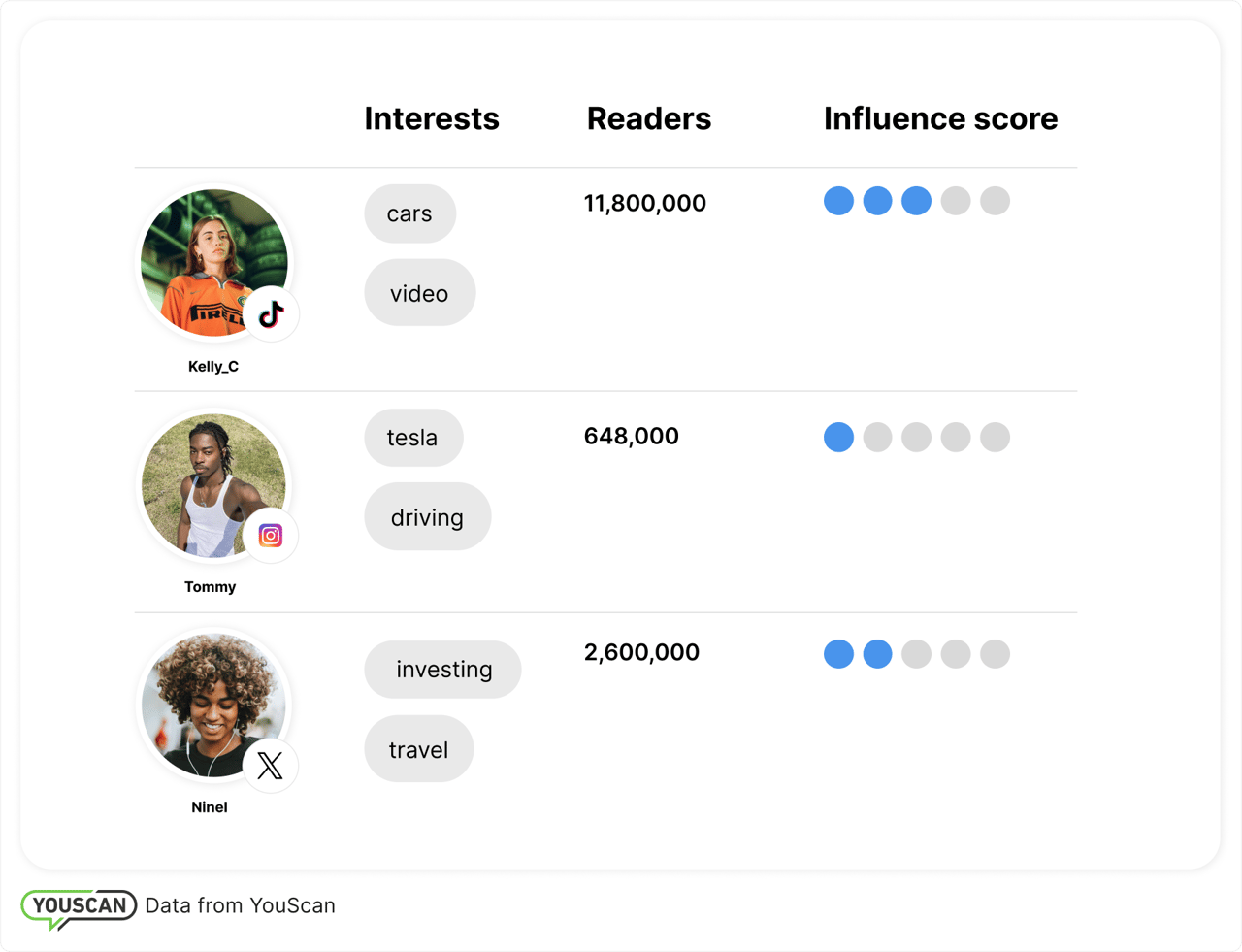This screenshot has width=1242, height=952.
Task: Click the Instagram icon on Tommy's avatar
Action: (271, 536)
